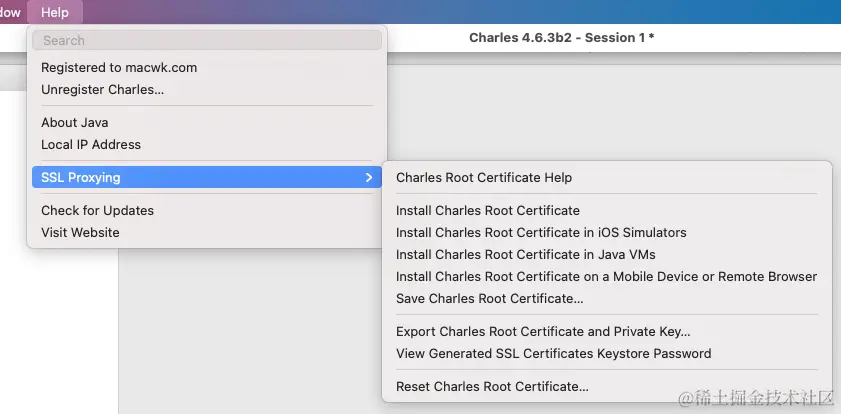The image size is (841, 414).
Task: Open Charles Root Certificate Help
Action: point(484,178)
